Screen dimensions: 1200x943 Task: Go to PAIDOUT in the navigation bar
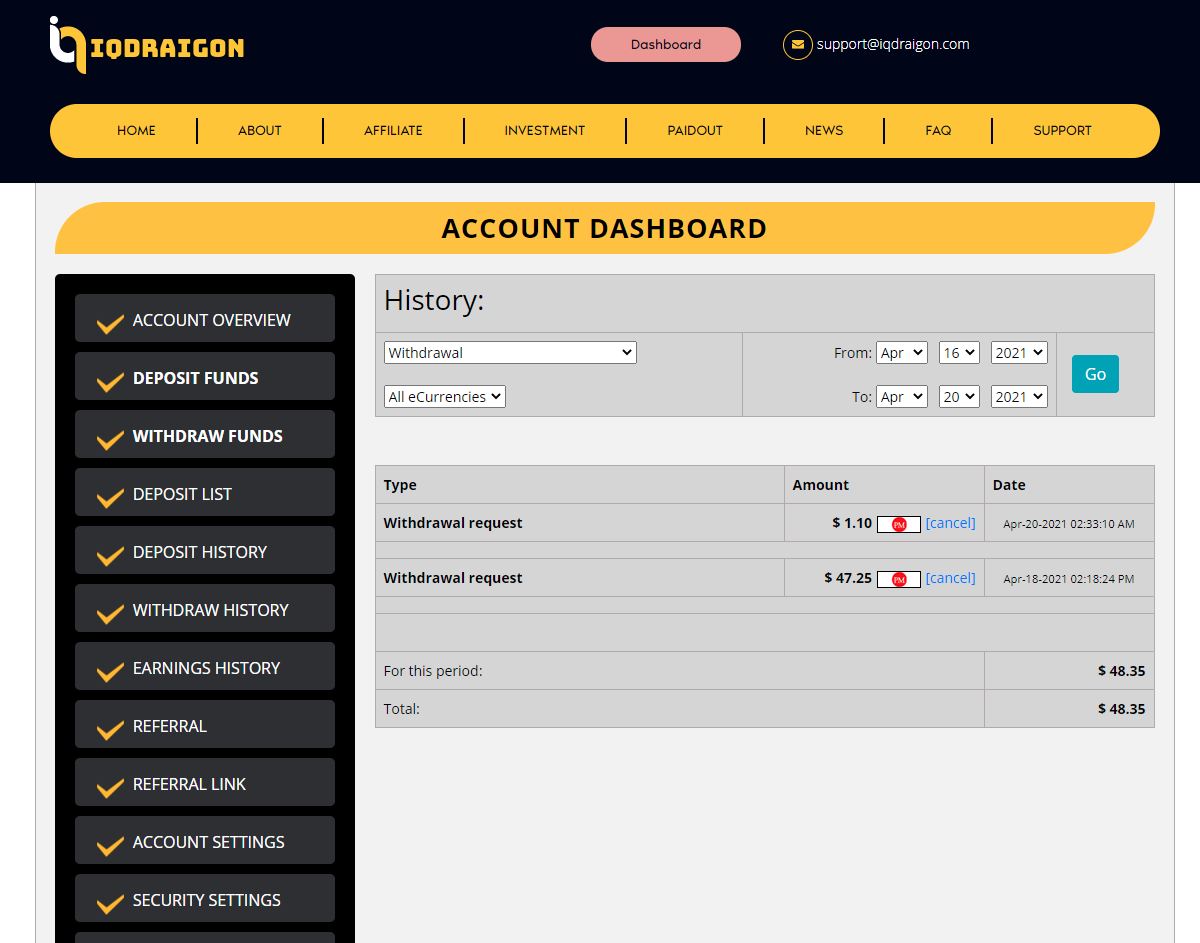coord(695,131)
